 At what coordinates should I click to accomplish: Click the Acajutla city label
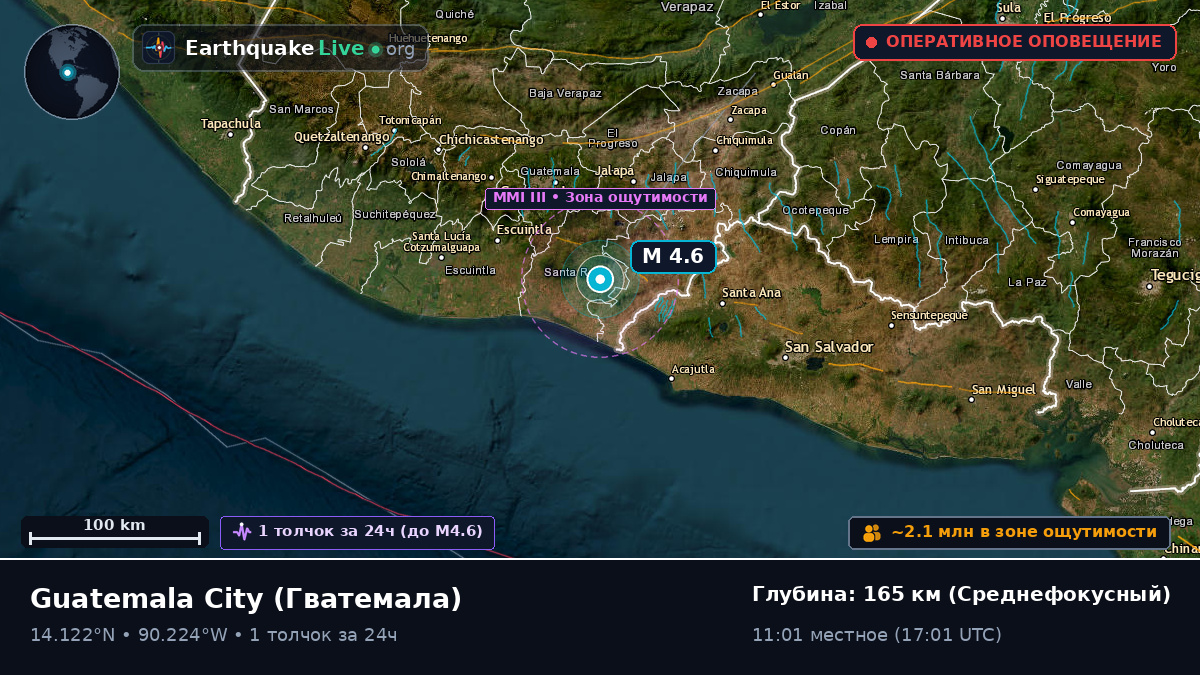tap(693, 369)
